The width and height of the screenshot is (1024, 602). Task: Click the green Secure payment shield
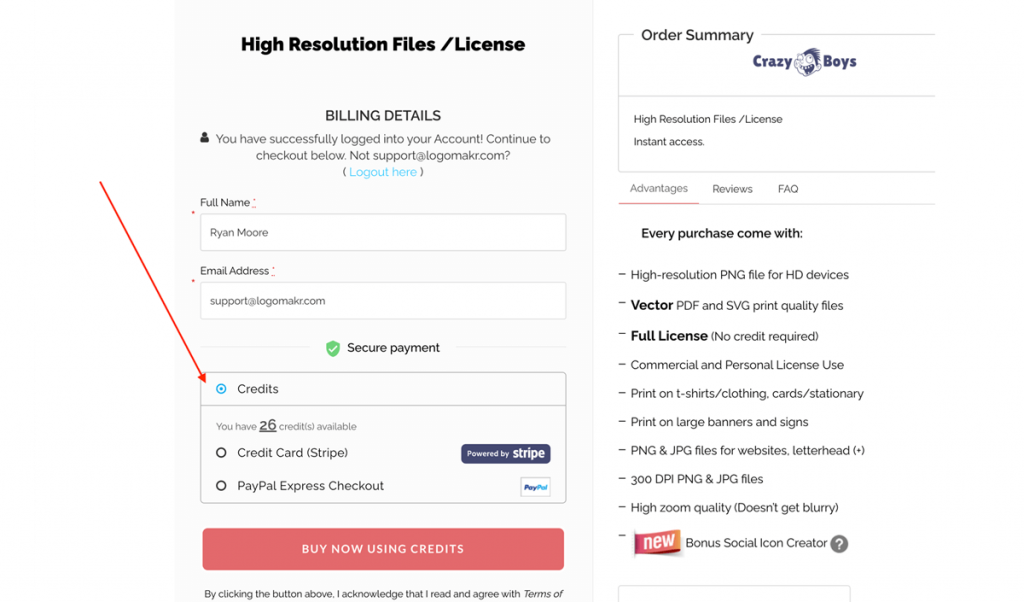coord(333,348)
